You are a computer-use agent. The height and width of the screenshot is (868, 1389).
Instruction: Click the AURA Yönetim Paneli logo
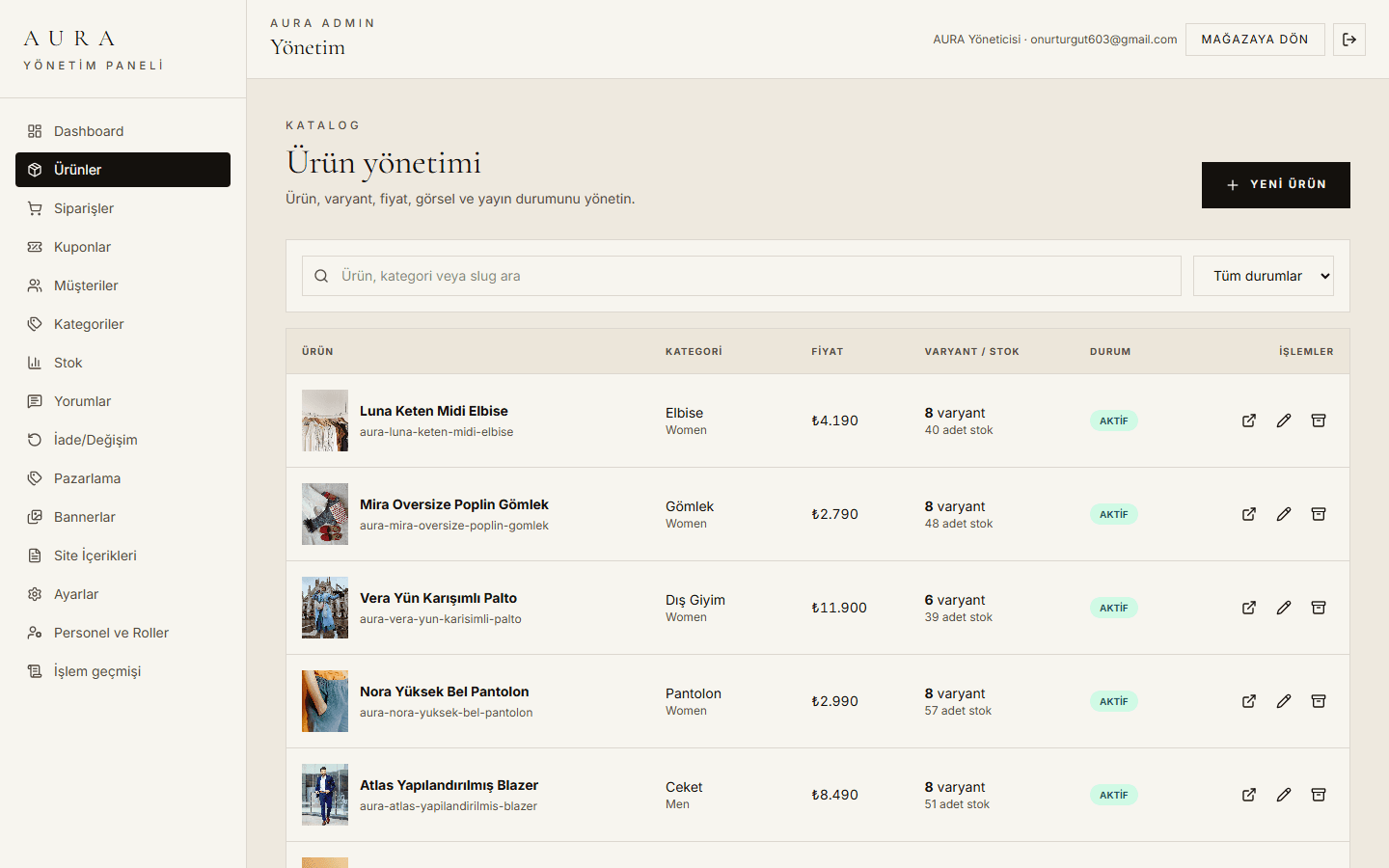click(x=94, y=50)
